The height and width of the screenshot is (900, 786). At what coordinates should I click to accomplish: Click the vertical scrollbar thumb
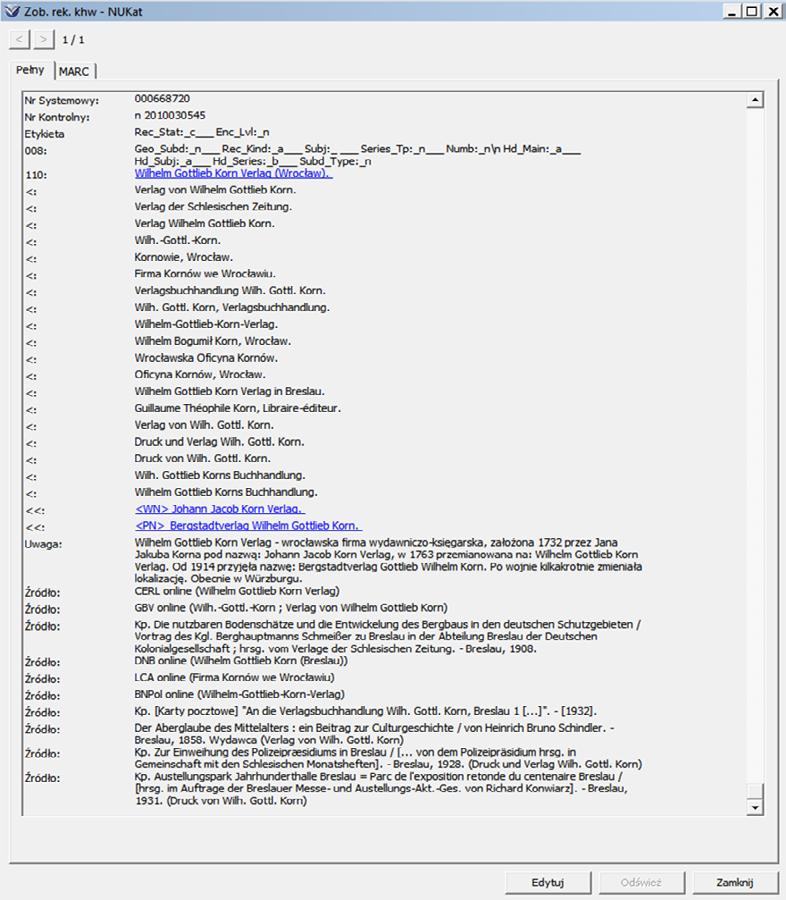[755, 791]
